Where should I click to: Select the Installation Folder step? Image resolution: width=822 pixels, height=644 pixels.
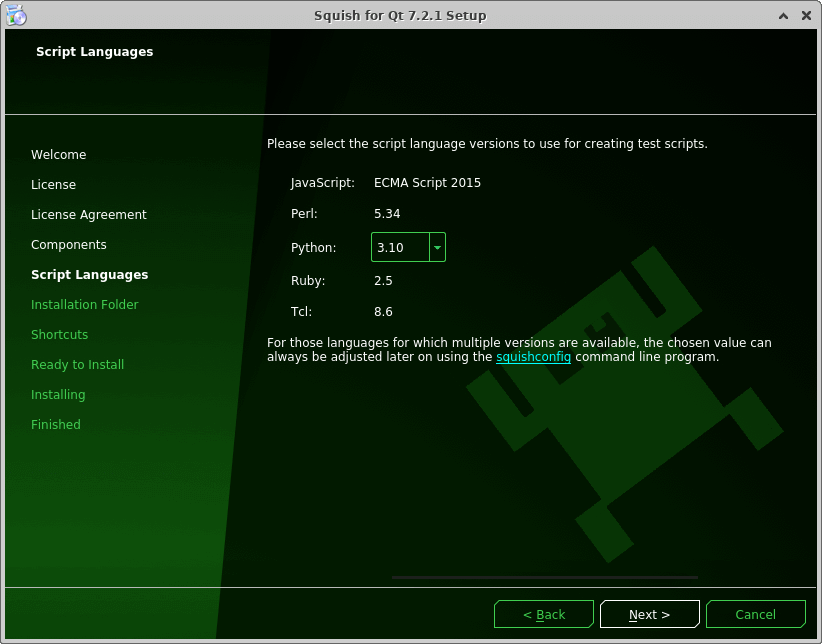pos(84,305)
